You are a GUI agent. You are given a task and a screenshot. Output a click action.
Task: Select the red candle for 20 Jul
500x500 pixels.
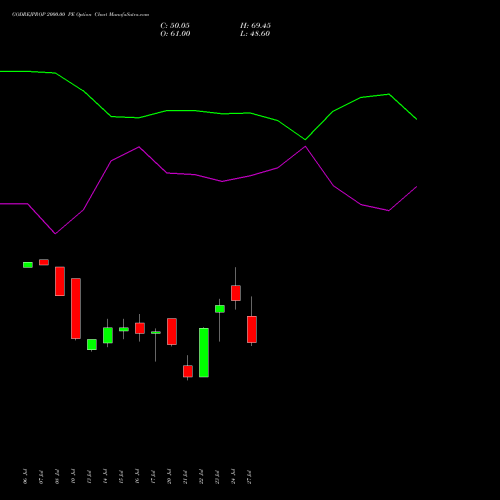click(172, 331)
